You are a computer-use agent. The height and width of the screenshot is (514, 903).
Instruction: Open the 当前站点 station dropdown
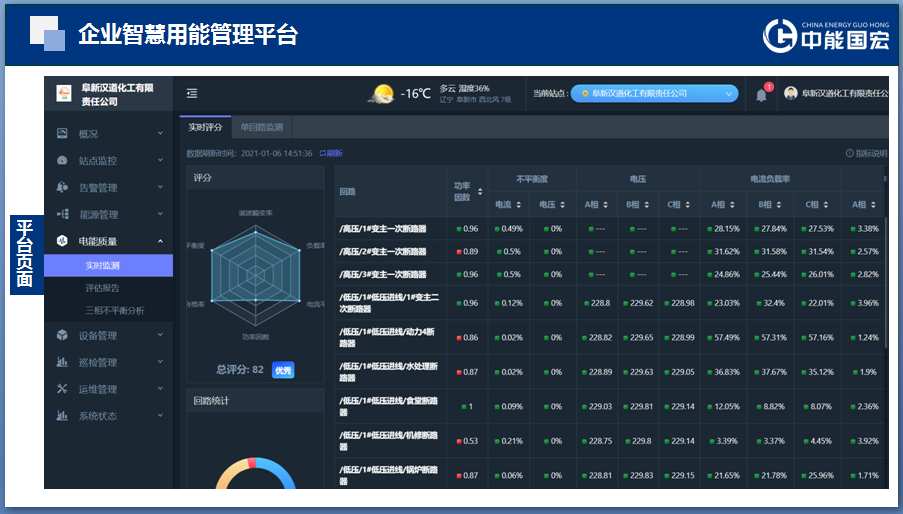654,93
